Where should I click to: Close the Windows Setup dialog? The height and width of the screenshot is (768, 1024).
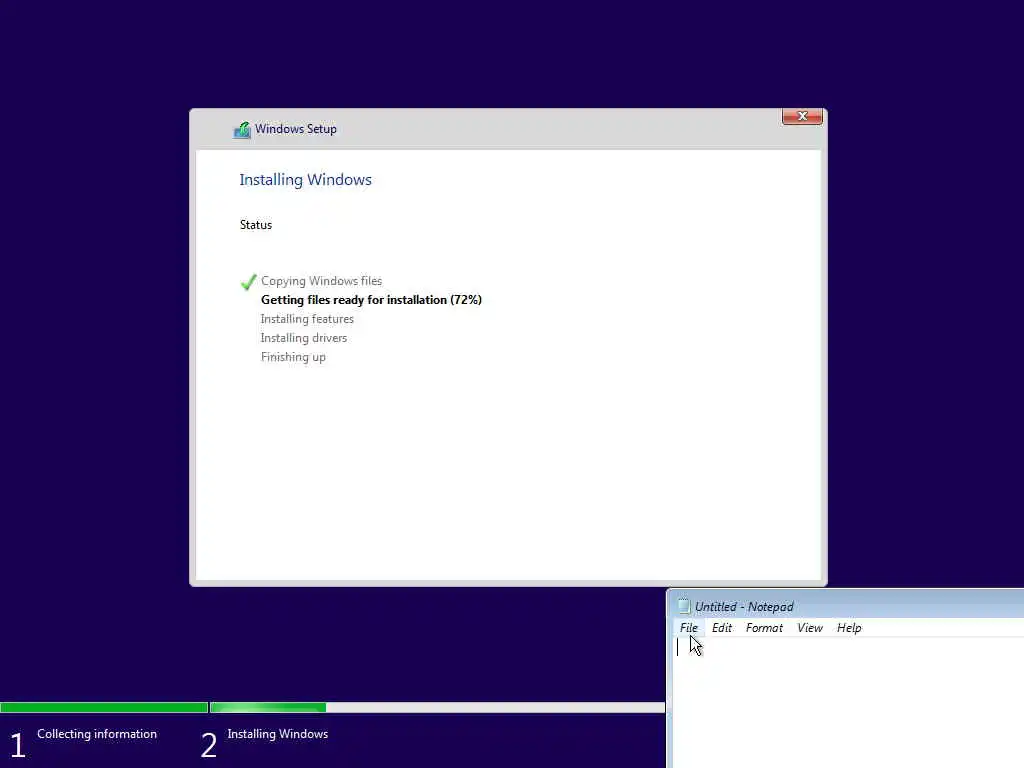click(802, 116)
